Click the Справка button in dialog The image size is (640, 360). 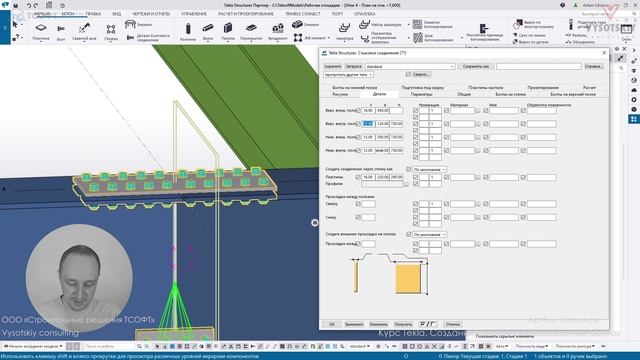pos(593,66)
